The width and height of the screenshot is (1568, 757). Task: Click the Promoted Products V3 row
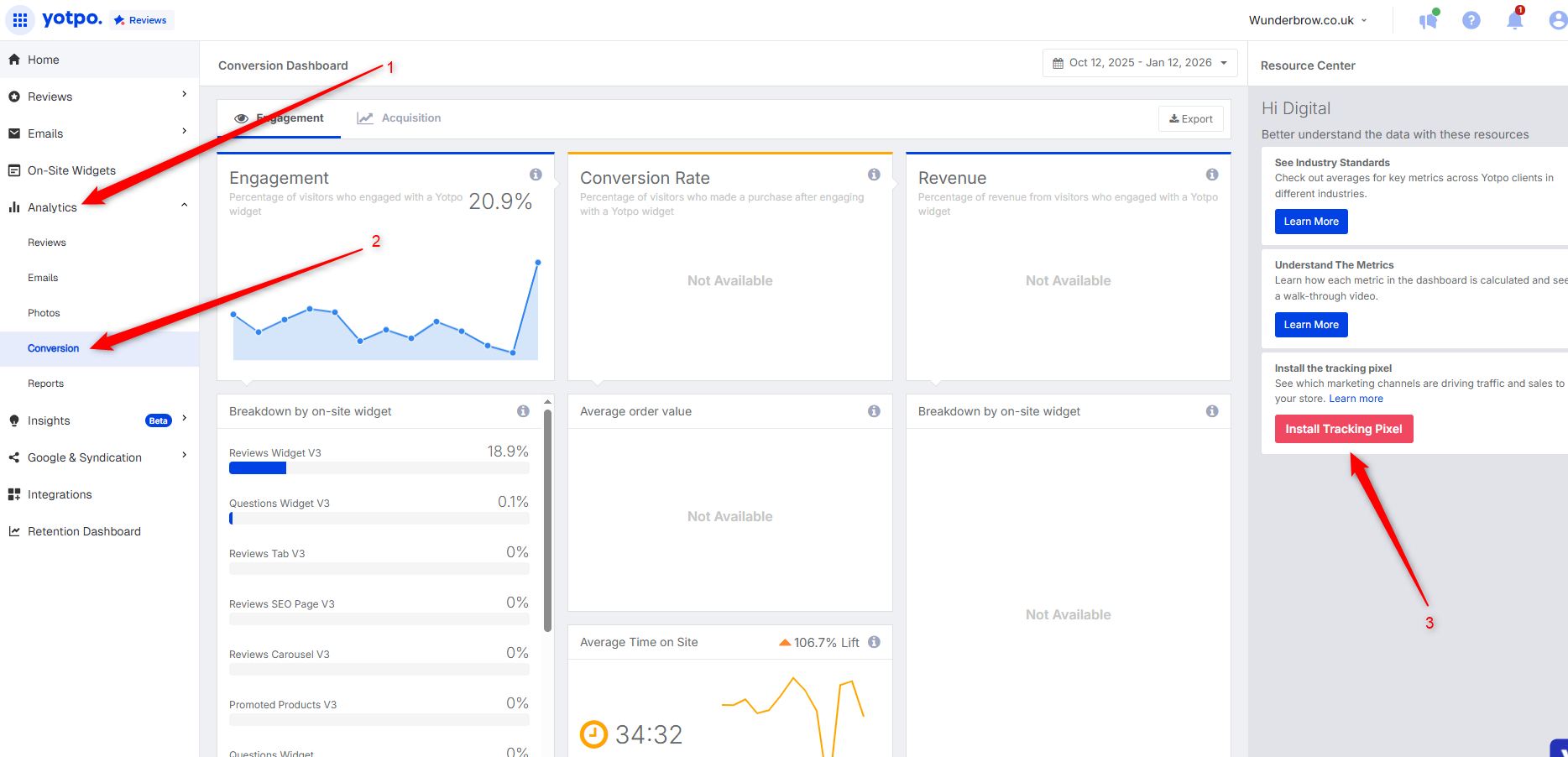click(379, 711)
